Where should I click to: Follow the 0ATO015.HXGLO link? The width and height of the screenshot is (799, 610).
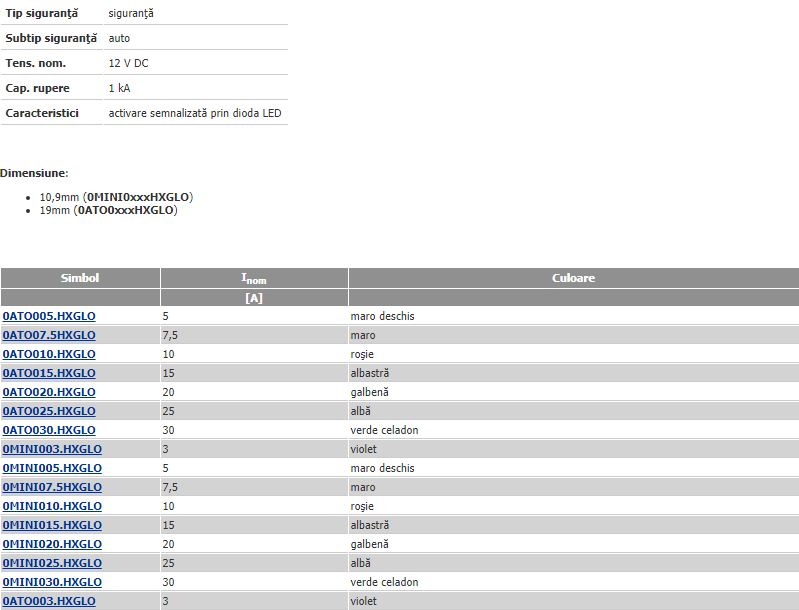49,373
